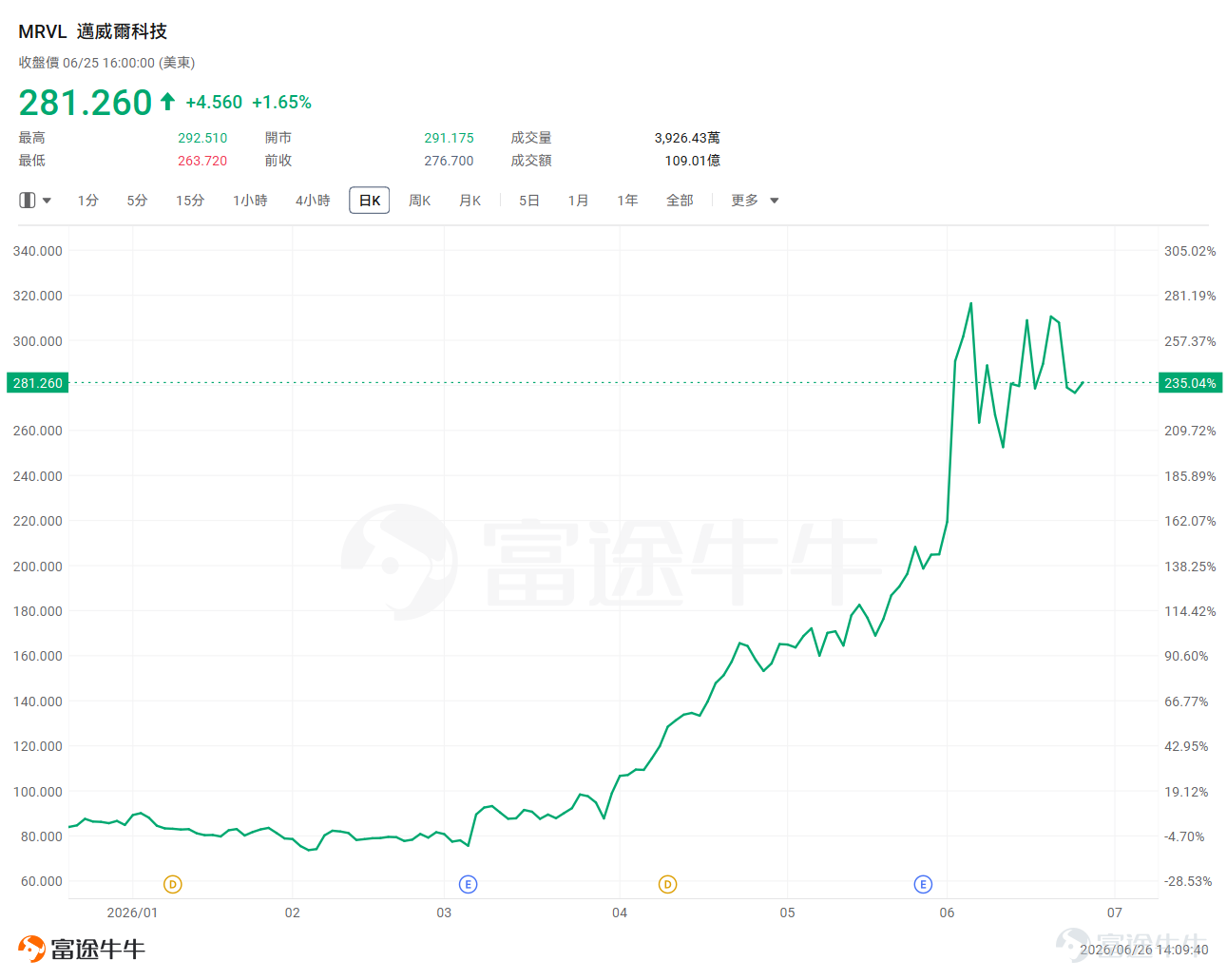Click the dividend D marker in April
Screen dimensions: 1227x980
(x=667, y=884)
